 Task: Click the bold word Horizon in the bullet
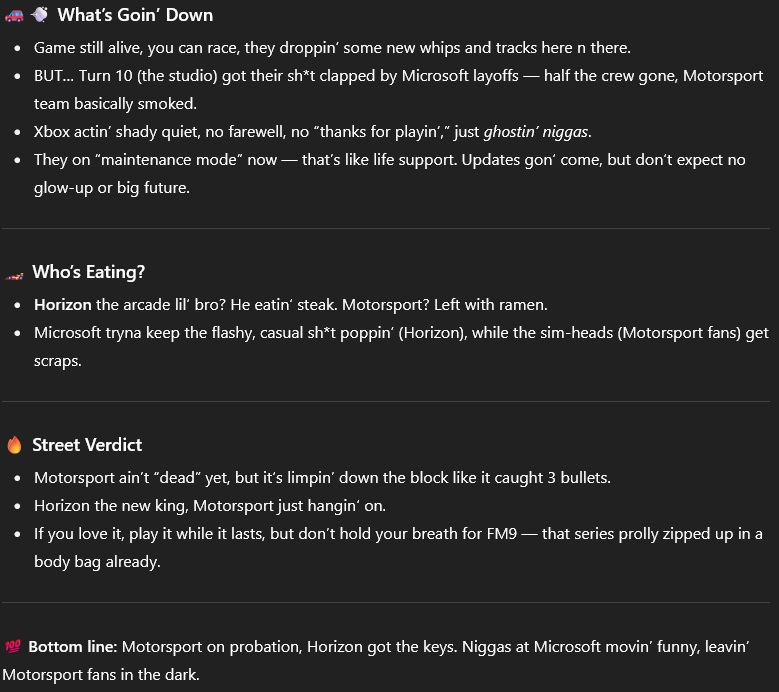[x=63, y=305]
